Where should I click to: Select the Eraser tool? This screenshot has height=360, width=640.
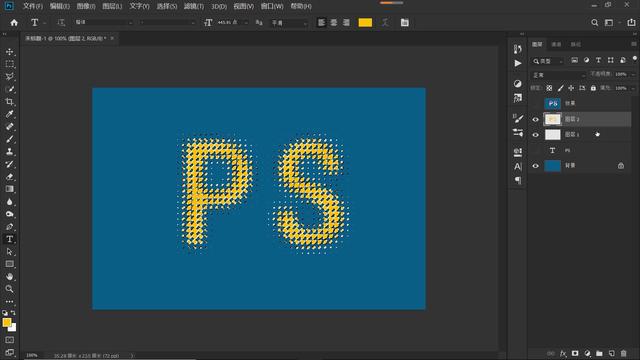click(9, 177)
